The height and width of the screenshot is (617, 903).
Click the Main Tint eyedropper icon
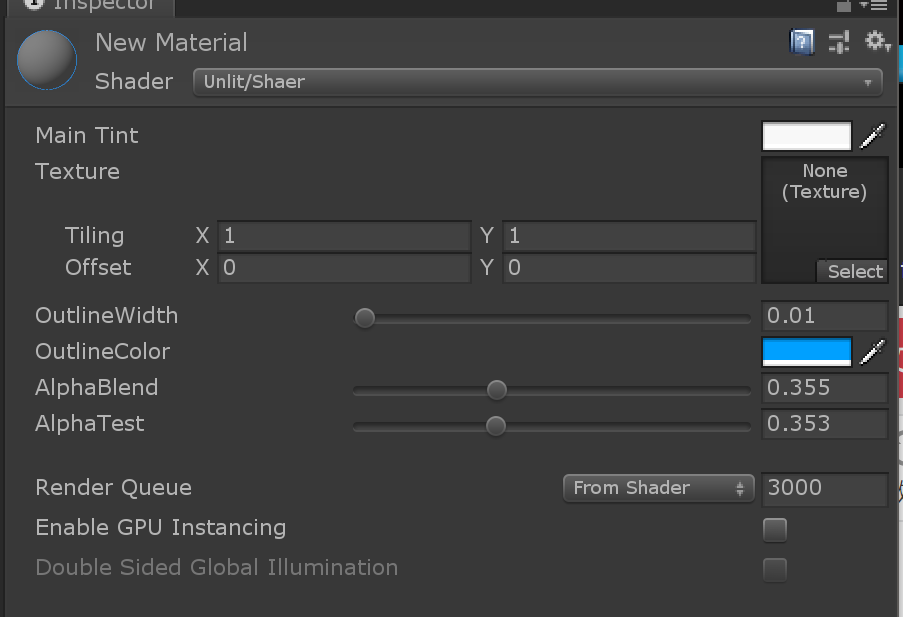pyautogui.click(x=873, y=136)
